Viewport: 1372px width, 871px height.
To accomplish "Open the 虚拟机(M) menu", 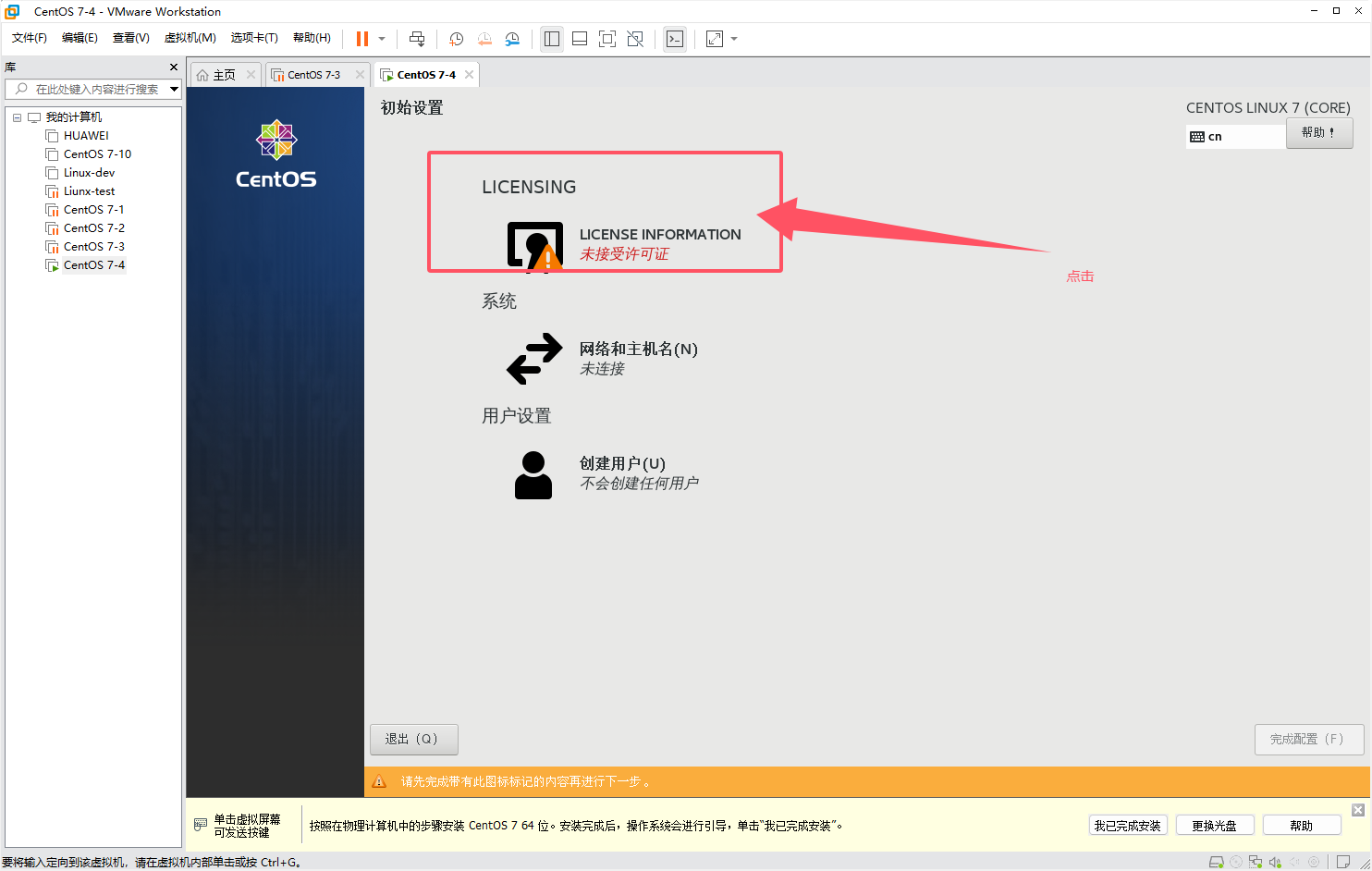I will [x=190, y=38].
